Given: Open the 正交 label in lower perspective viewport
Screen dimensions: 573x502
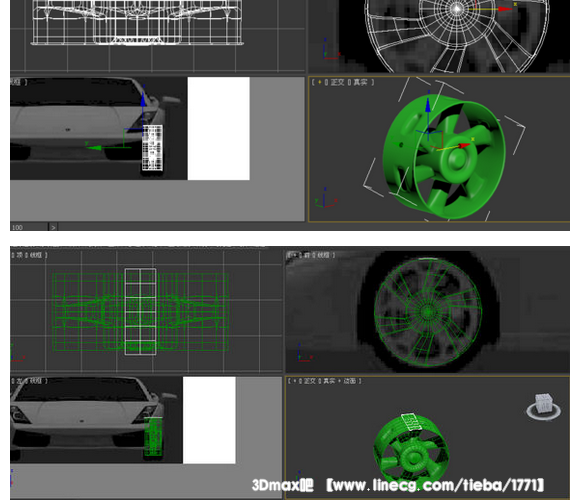Looking at the screenshot, I should [x=309, y=381].
